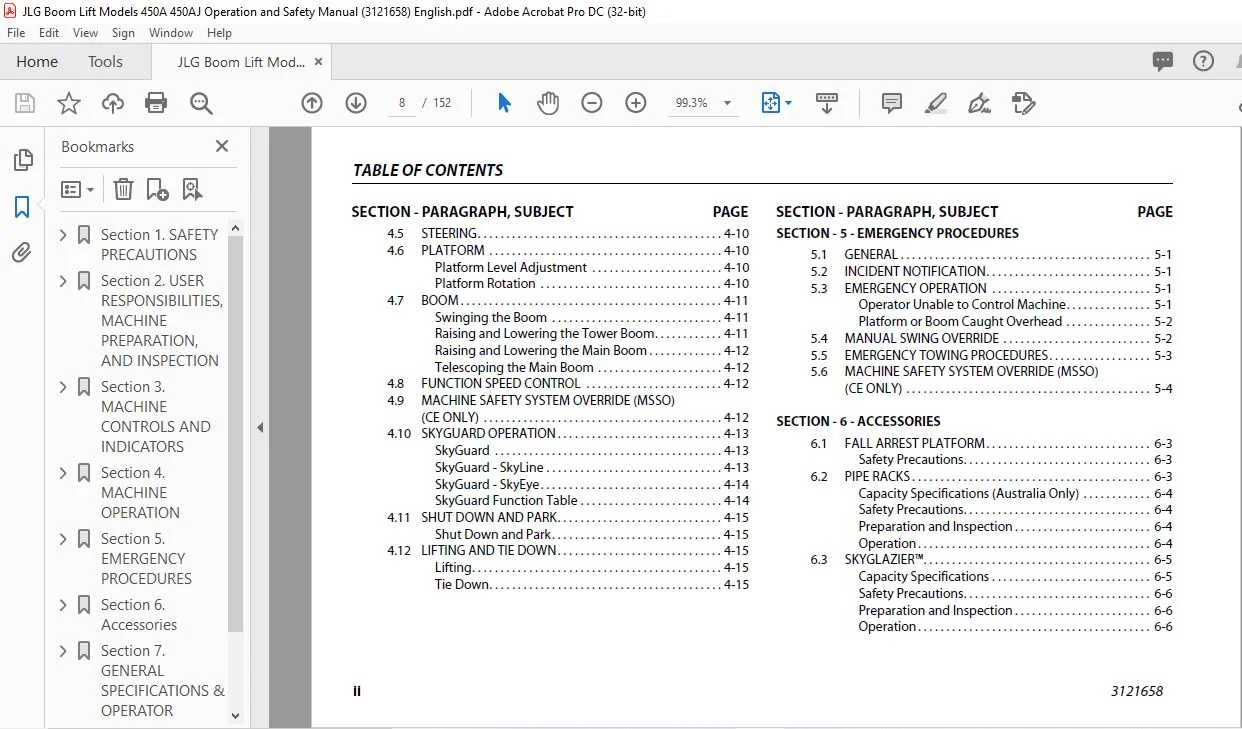Select the Highlight text pen tool
The height and width of the screenshot is (729, 1242).
tap(936, 103)
